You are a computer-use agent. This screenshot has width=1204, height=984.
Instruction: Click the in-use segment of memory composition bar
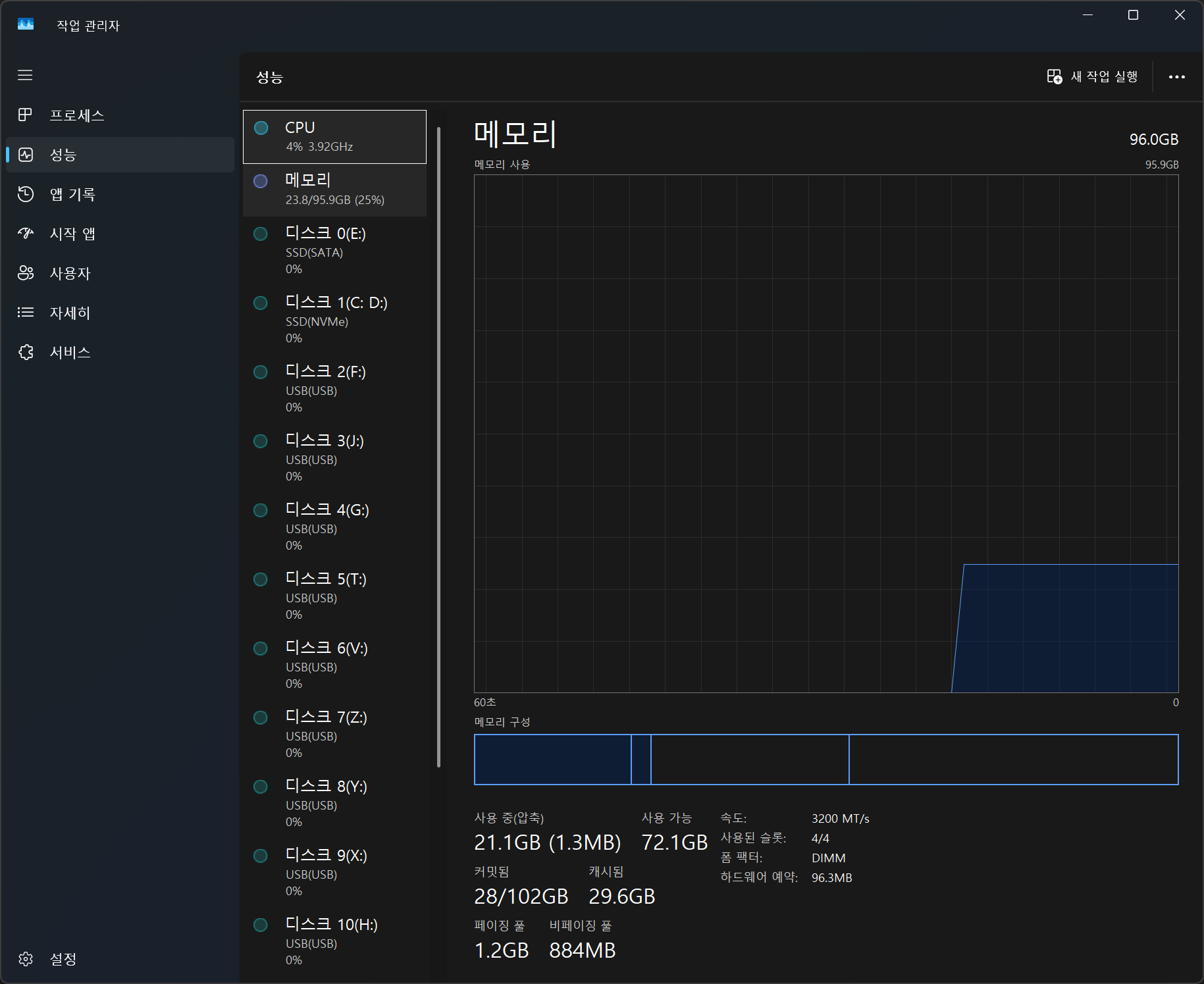pos(552,760)
